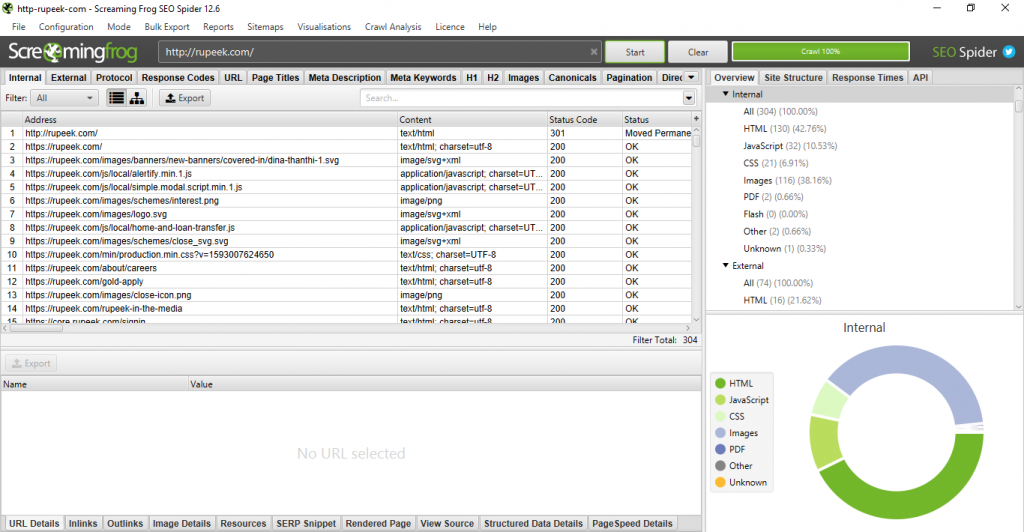Clear the URL field X icon

click(594, 52)
